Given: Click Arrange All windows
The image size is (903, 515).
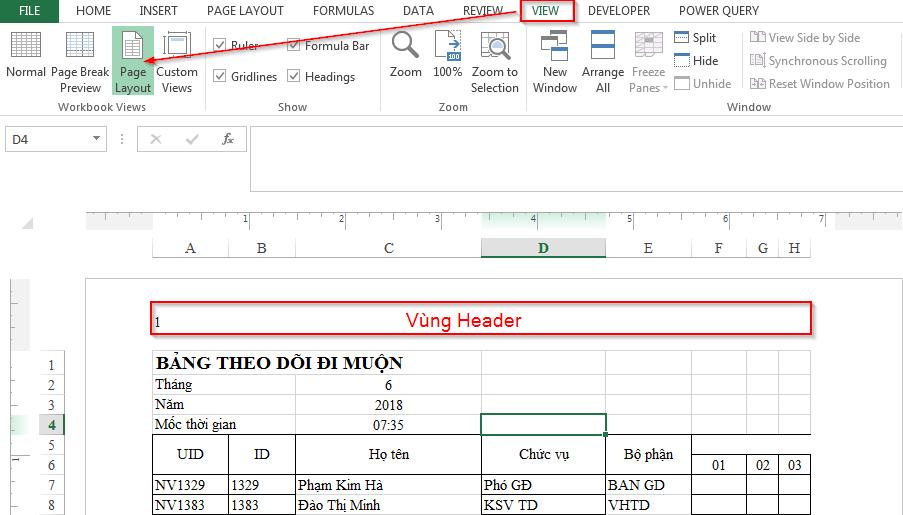Looking at the screenshot, I should (603, 60).
